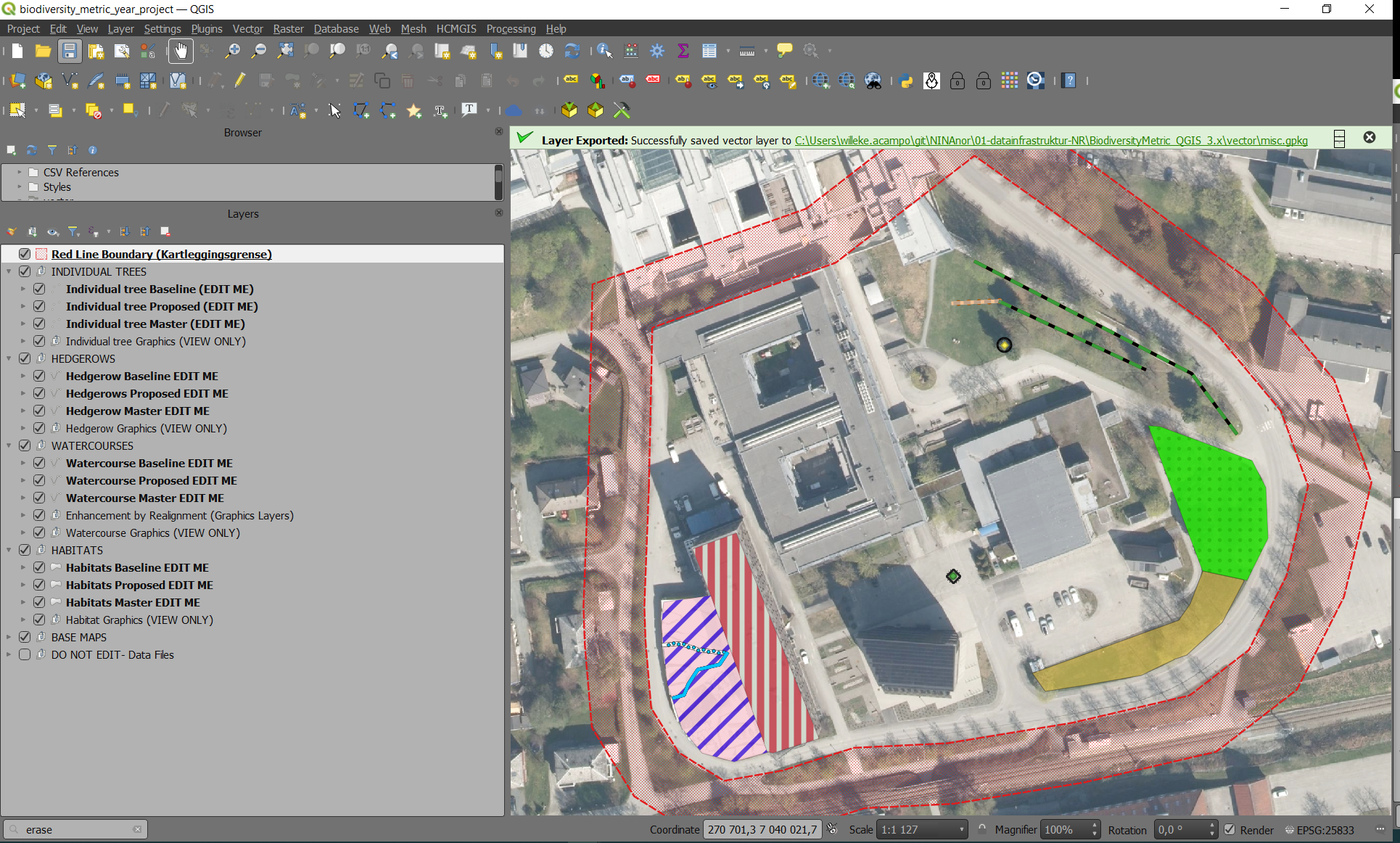
Task: Select the Measure Line ruler tool
Action: 747,51
